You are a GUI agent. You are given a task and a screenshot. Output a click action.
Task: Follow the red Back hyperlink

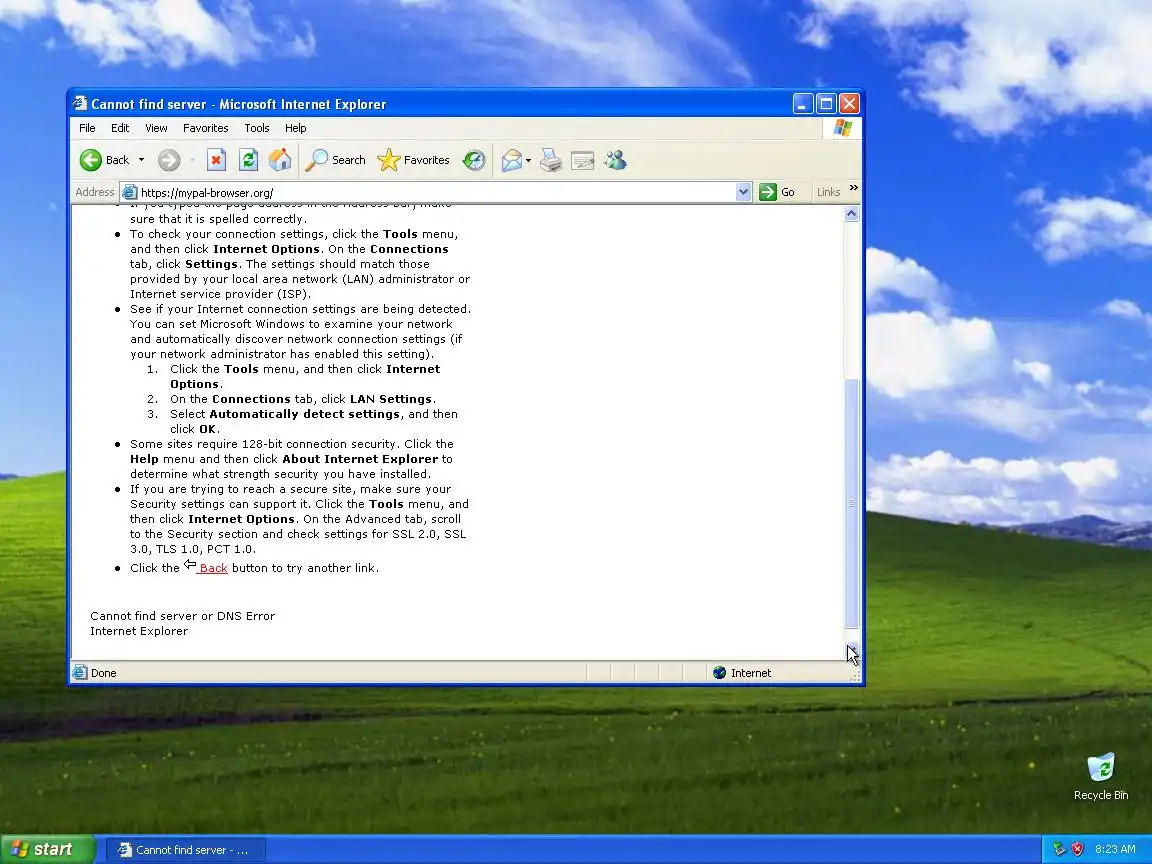click(212, 568)
